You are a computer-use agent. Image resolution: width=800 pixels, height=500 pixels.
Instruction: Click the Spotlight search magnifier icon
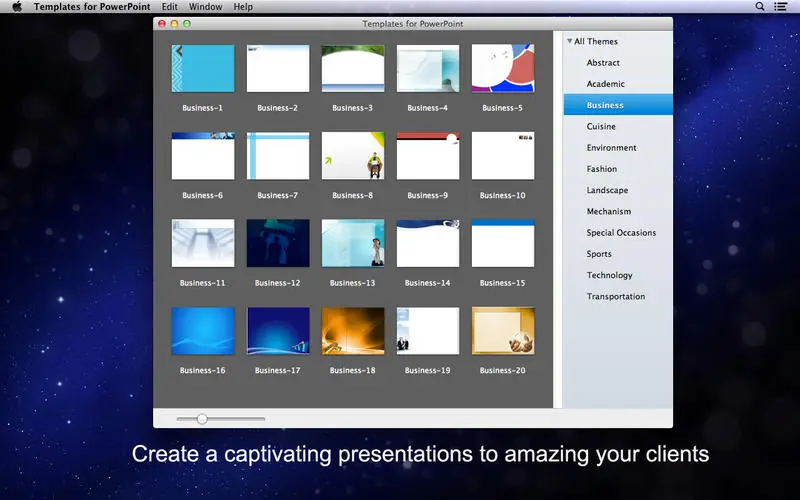760,7
